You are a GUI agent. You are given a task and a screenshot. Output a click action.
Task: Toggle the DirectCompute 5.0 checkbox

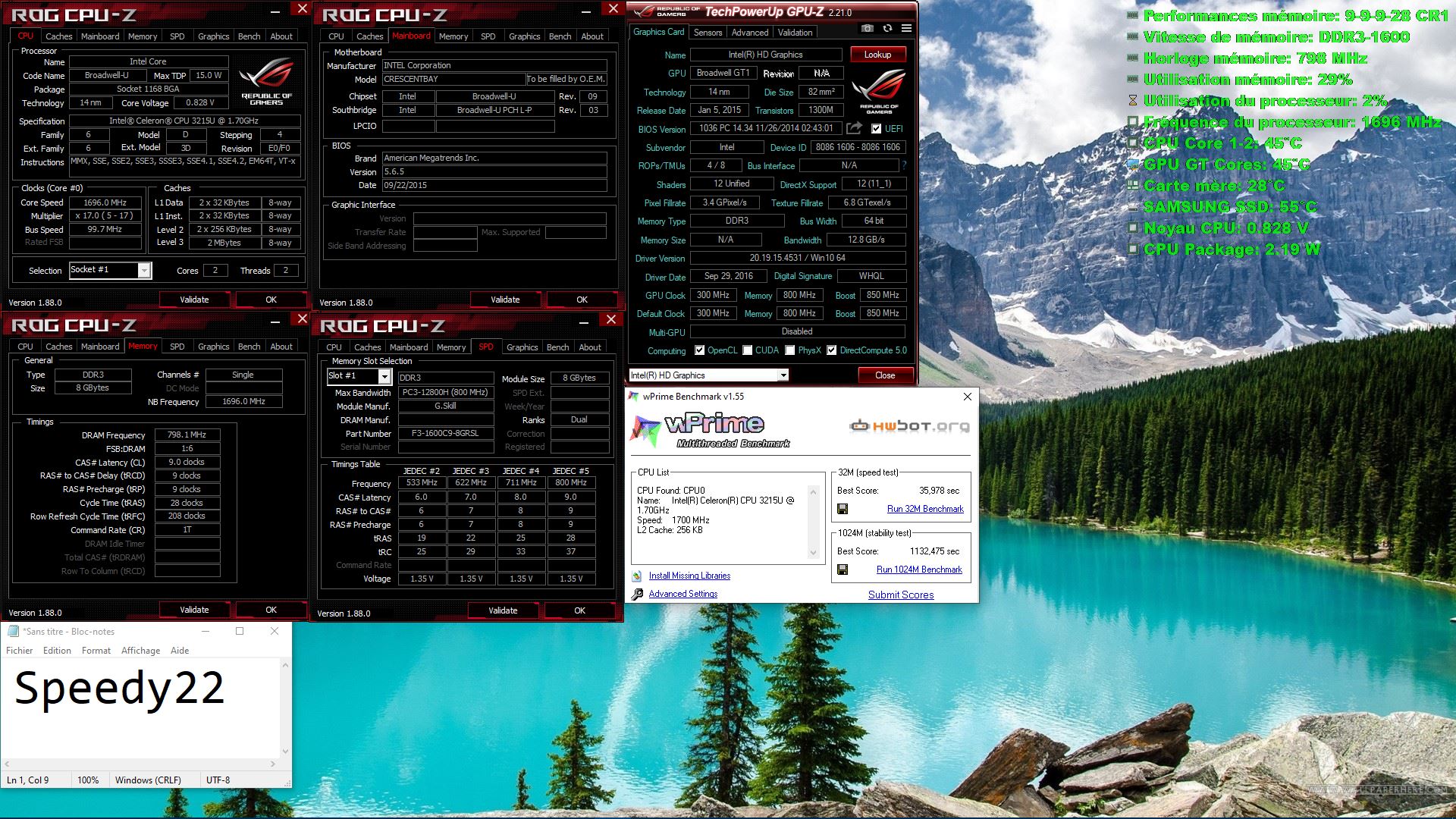(x=832, y=350)
